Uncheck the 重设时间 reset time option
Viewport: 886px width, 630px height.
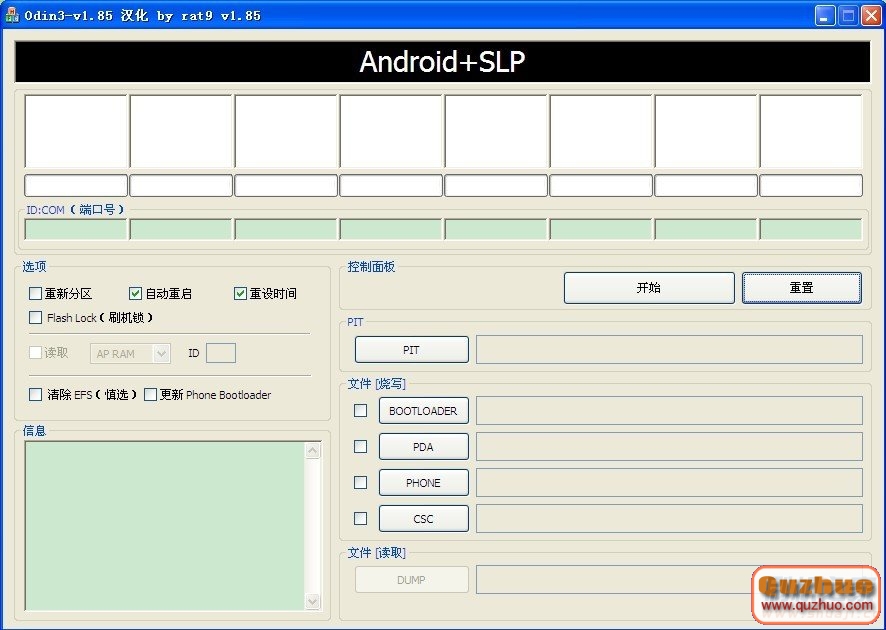[x=240, y=294]
